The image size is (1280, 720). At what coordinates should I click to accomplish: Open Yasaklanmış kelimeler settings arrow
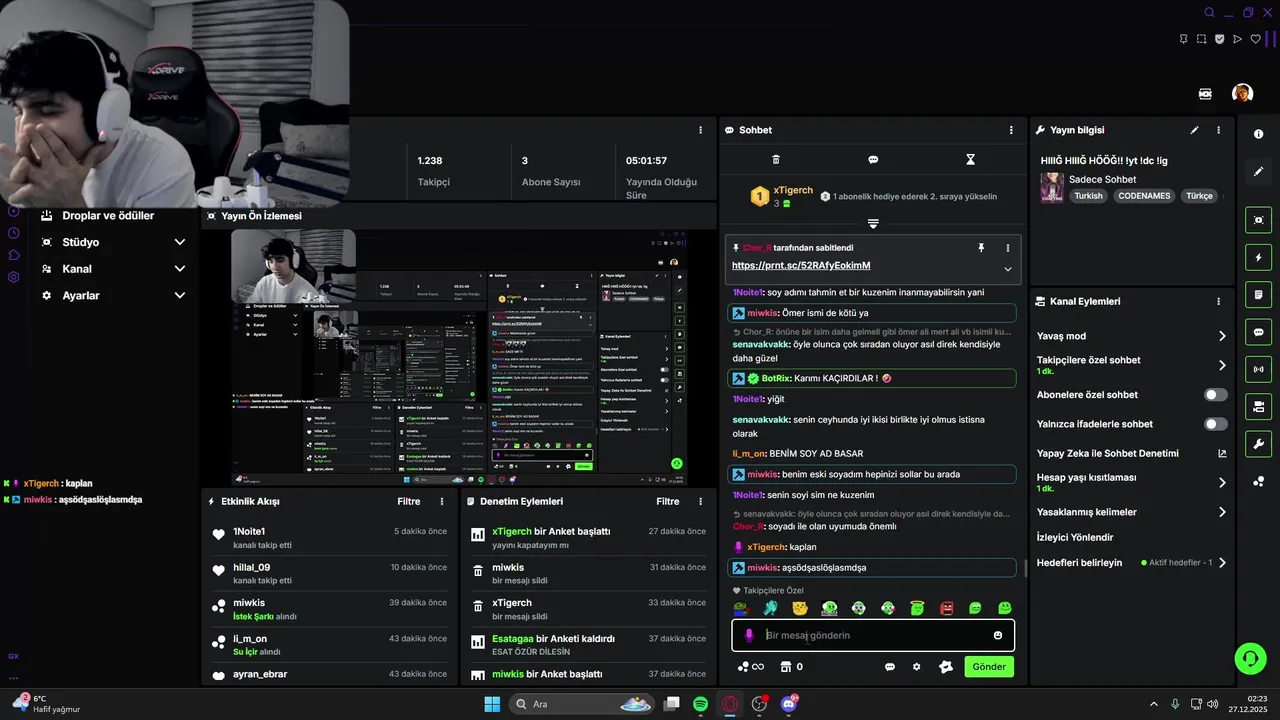click(x=1222, y=512)
